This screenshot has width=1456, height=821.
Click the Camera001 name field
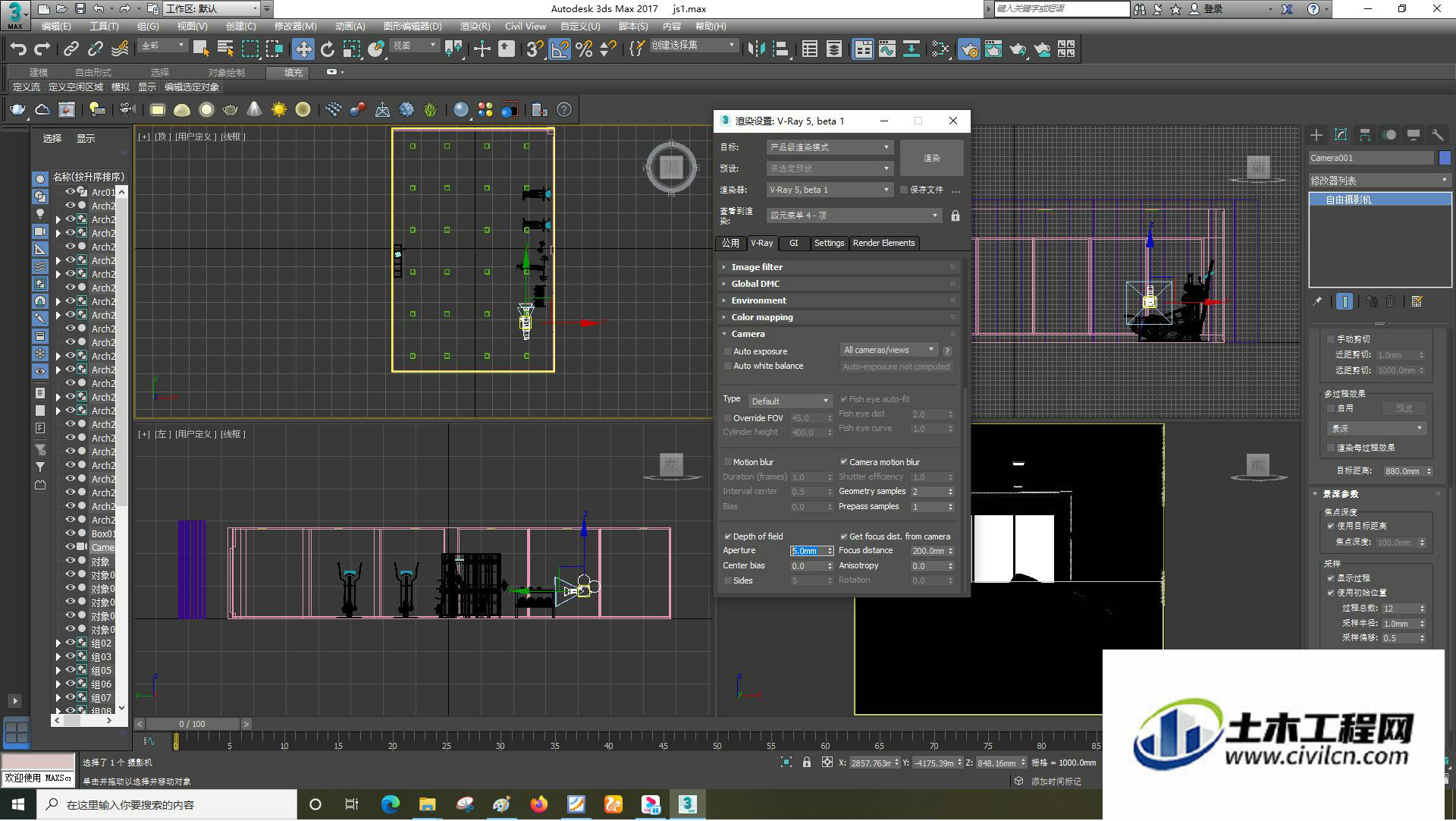tap(1371, 158)
